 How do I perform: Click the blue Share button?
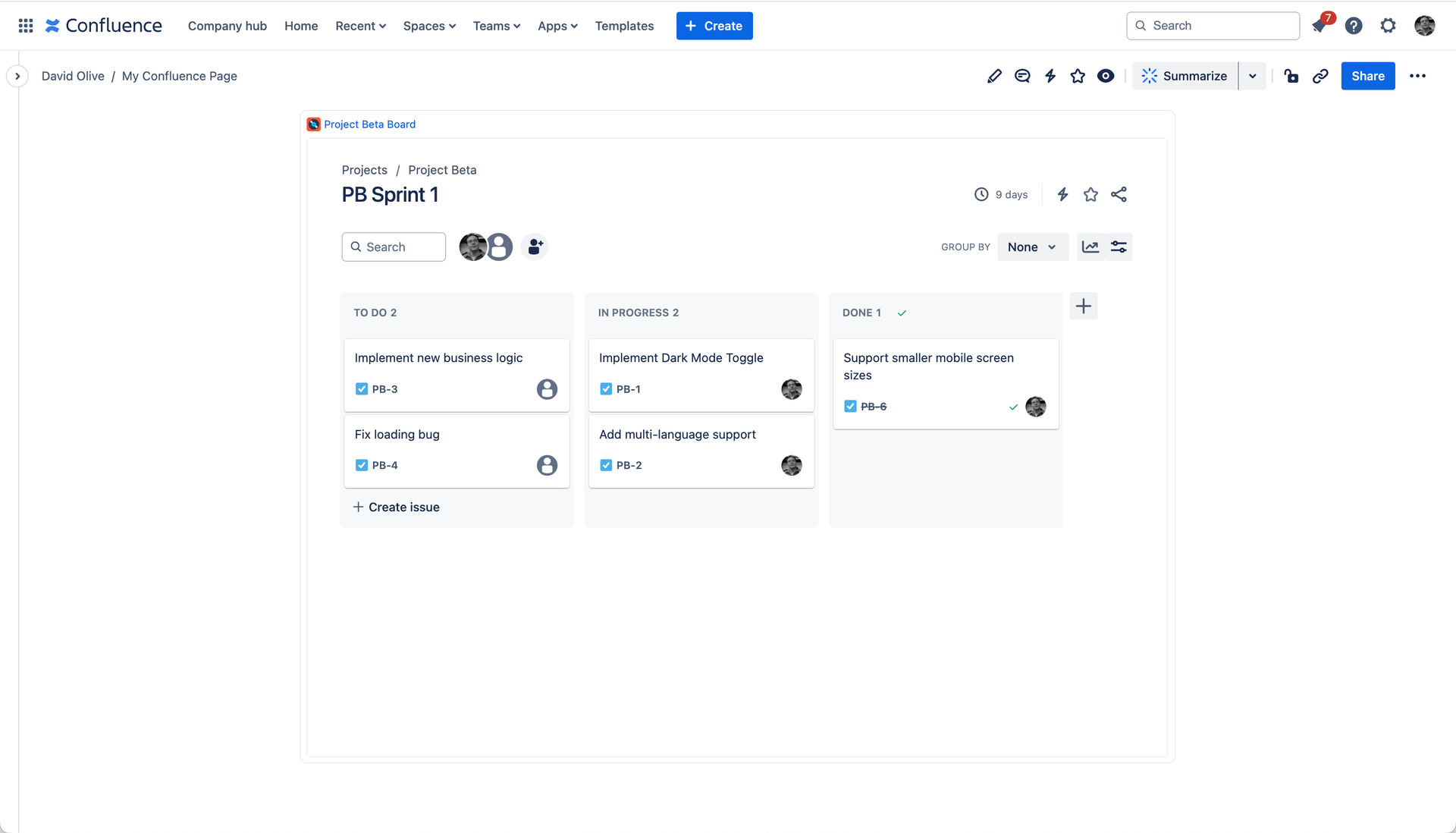coord(1367,76)
